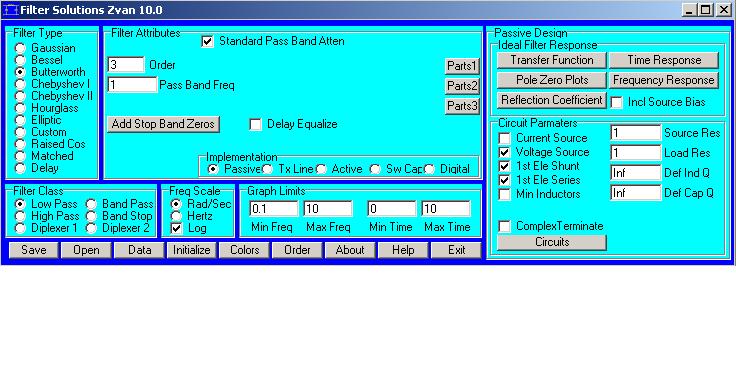Enable the ComplexTerminate checkbox
736x384 pixels.
tap(504, 226)
